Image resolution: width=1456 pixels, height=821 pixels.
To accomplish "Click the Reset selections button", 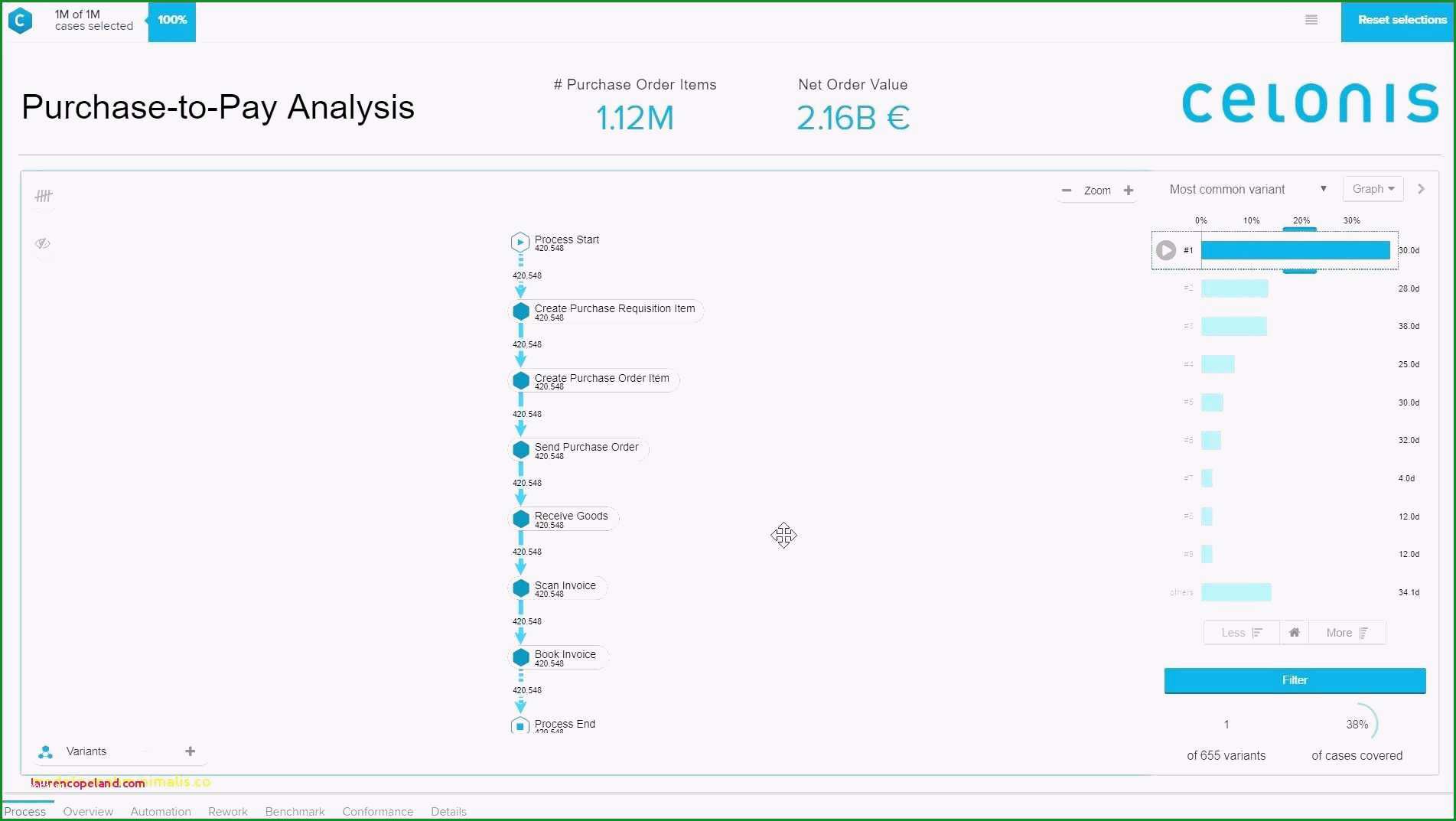I will [1397, 21].
